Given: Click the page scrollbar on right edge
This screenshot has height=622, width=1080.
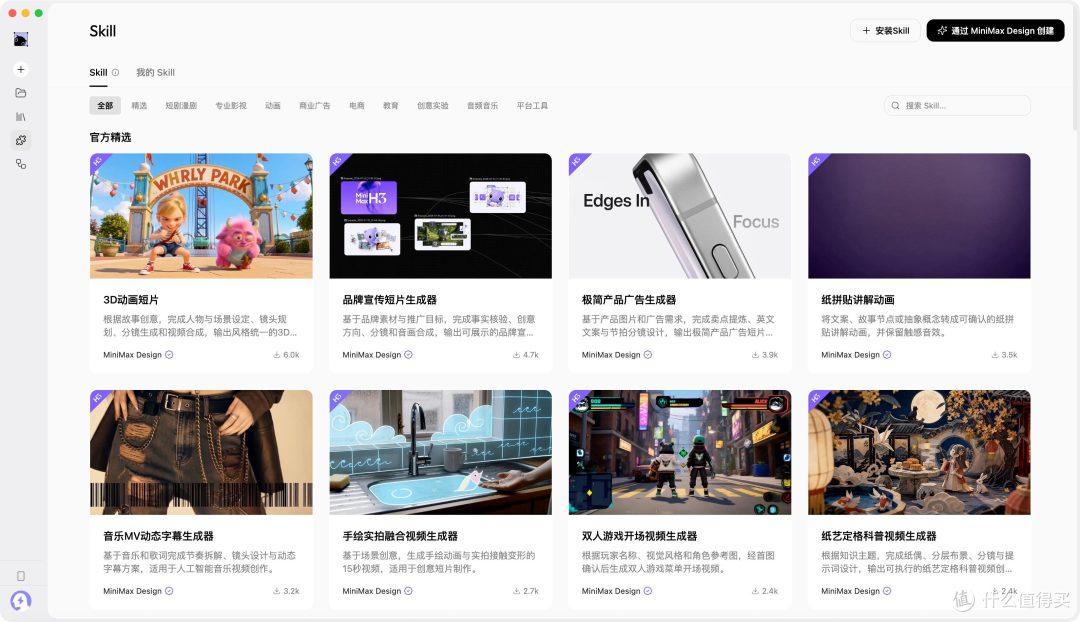Looking at the screenshot, I should click(1075, 69).
